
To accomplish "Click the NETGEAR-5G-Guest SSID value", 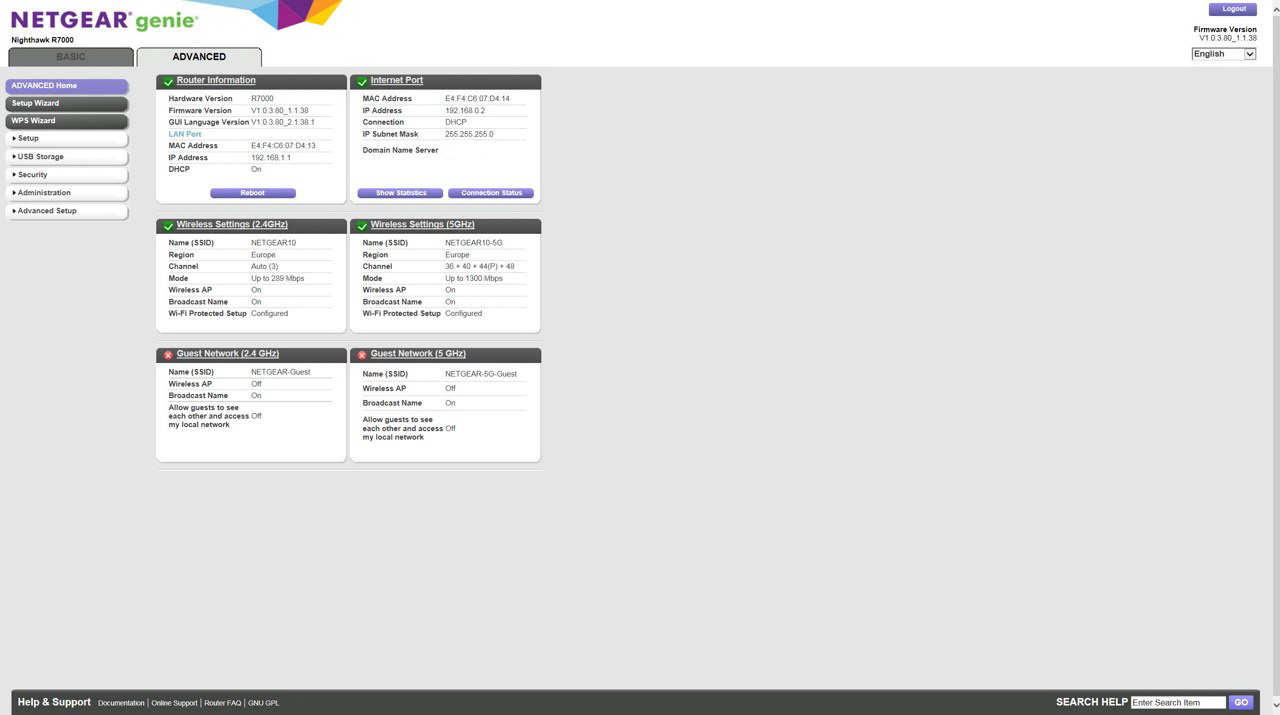I will pyautogui.click(x=481, y=374).
